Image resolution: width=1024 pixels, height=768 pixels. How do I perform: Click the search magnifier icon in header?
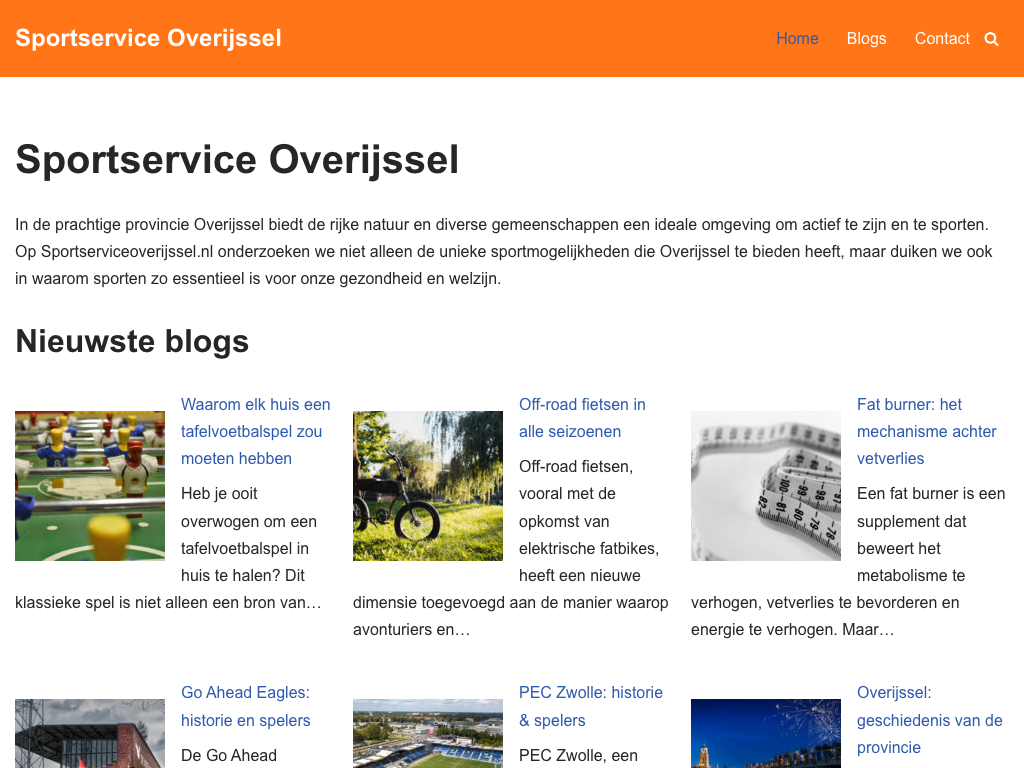coord(991,39)
